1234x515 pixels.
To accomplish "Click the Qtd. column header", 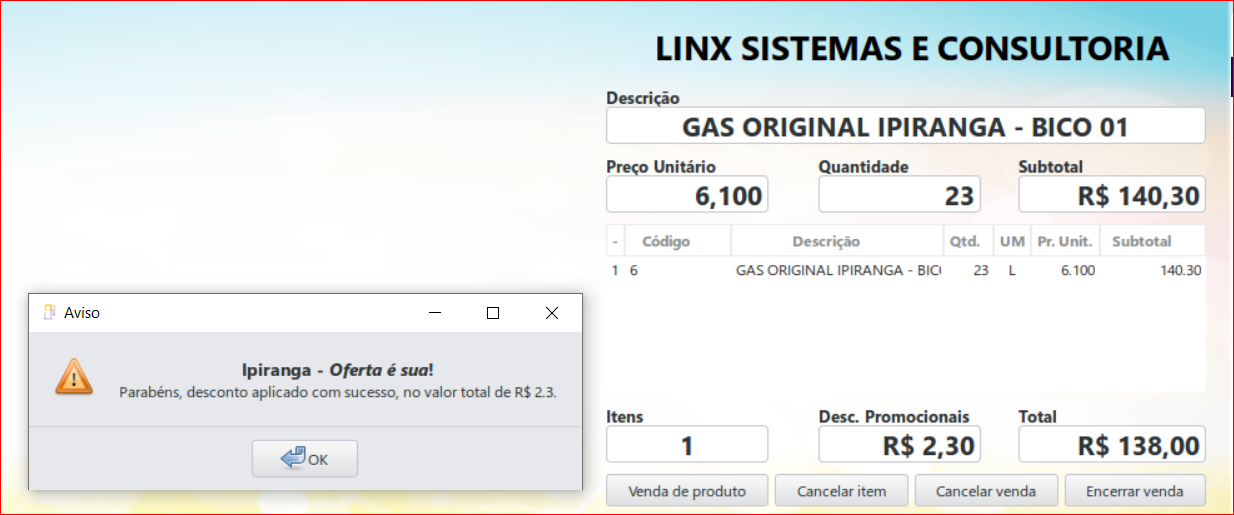I will [968, 241].
